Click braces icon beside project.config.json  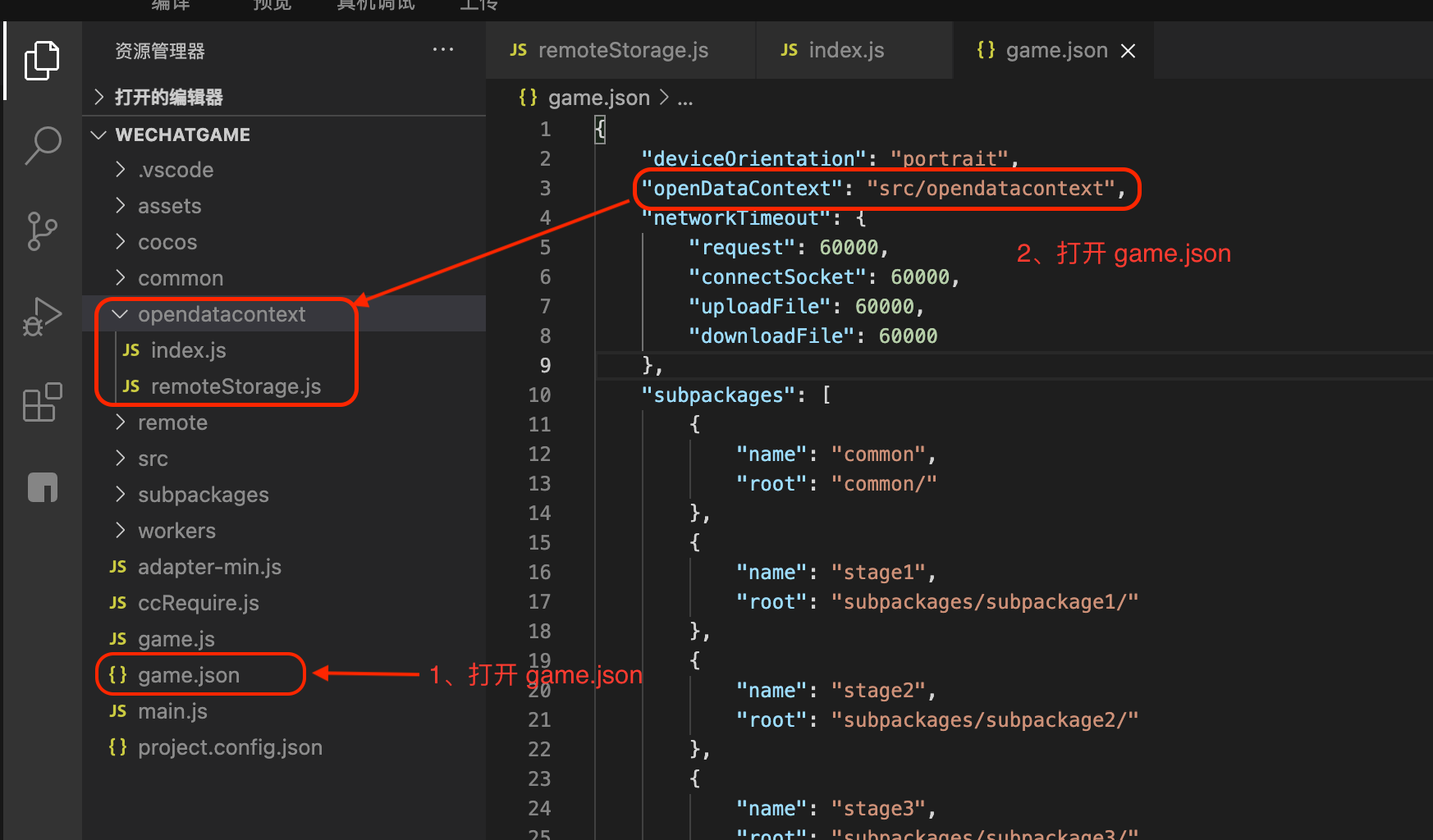(118, 747)
